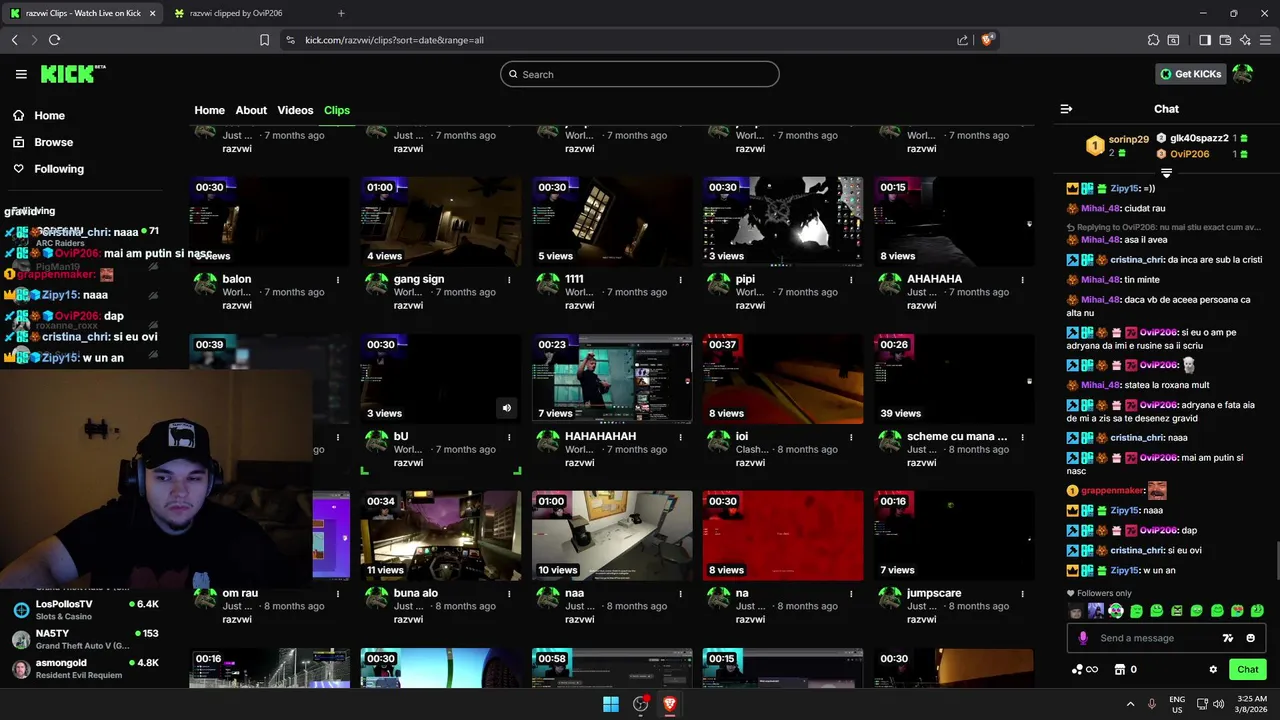Bookmark this page via address bar icon
This screenshot has height=720, width=1280.
pyautogui.click(x=264, y=40)
